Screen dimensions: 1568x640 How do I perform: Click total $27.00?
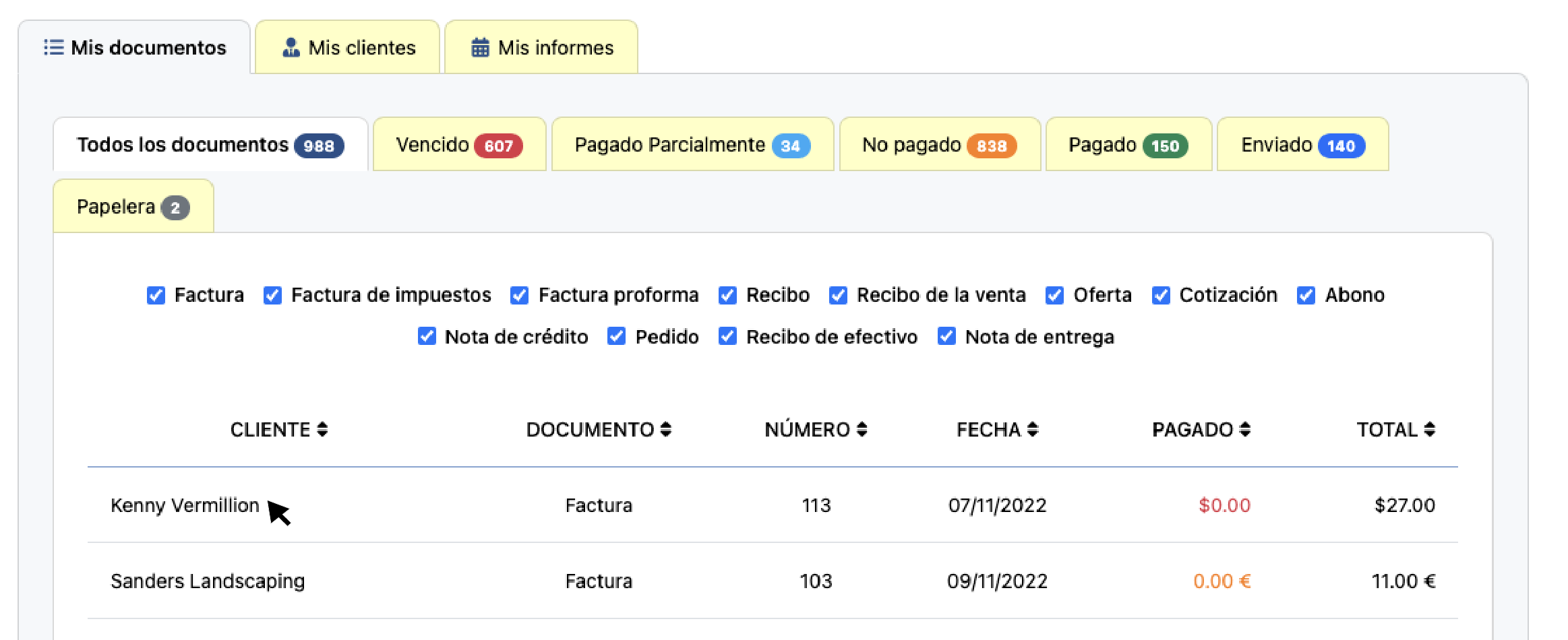tap(1405, 505)
